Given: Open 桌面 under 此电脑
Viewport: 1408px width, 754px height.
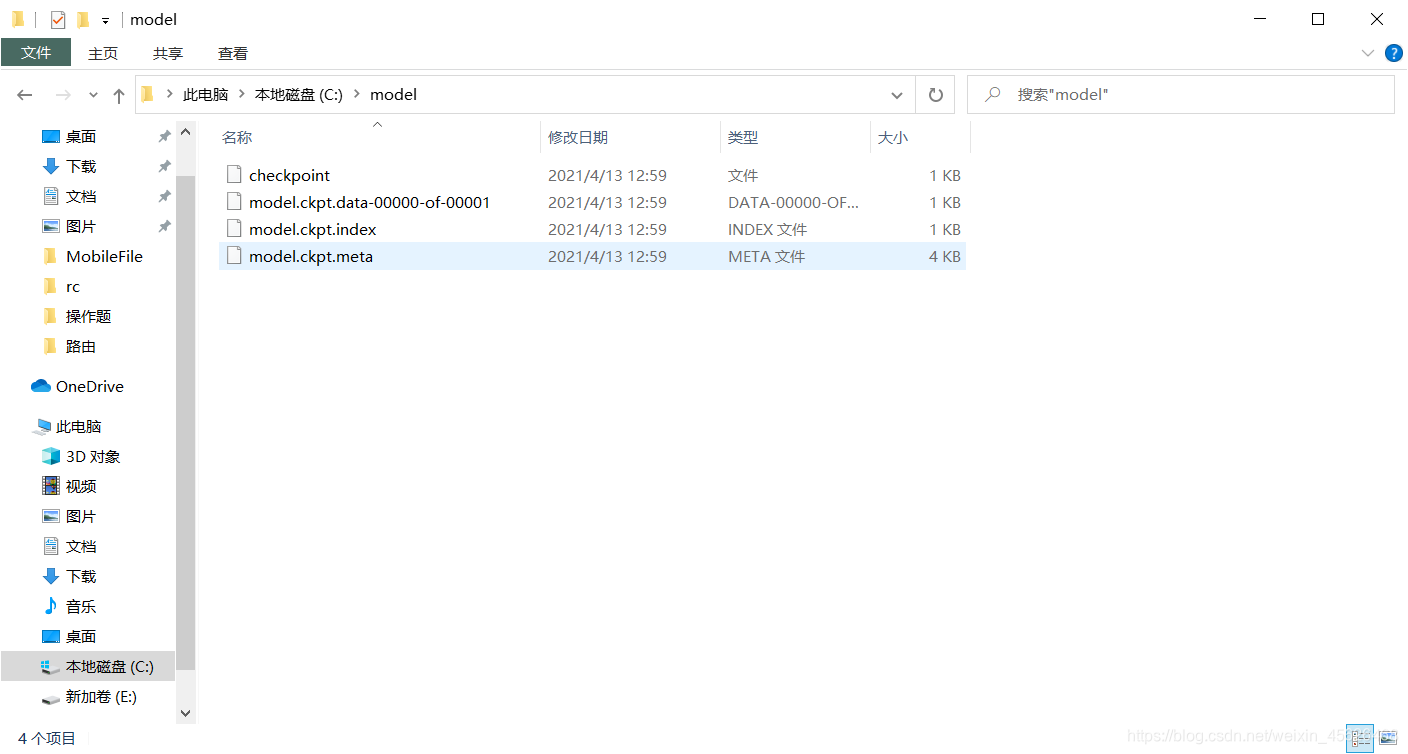Looking at the screenshot, I should coord(81,636).
